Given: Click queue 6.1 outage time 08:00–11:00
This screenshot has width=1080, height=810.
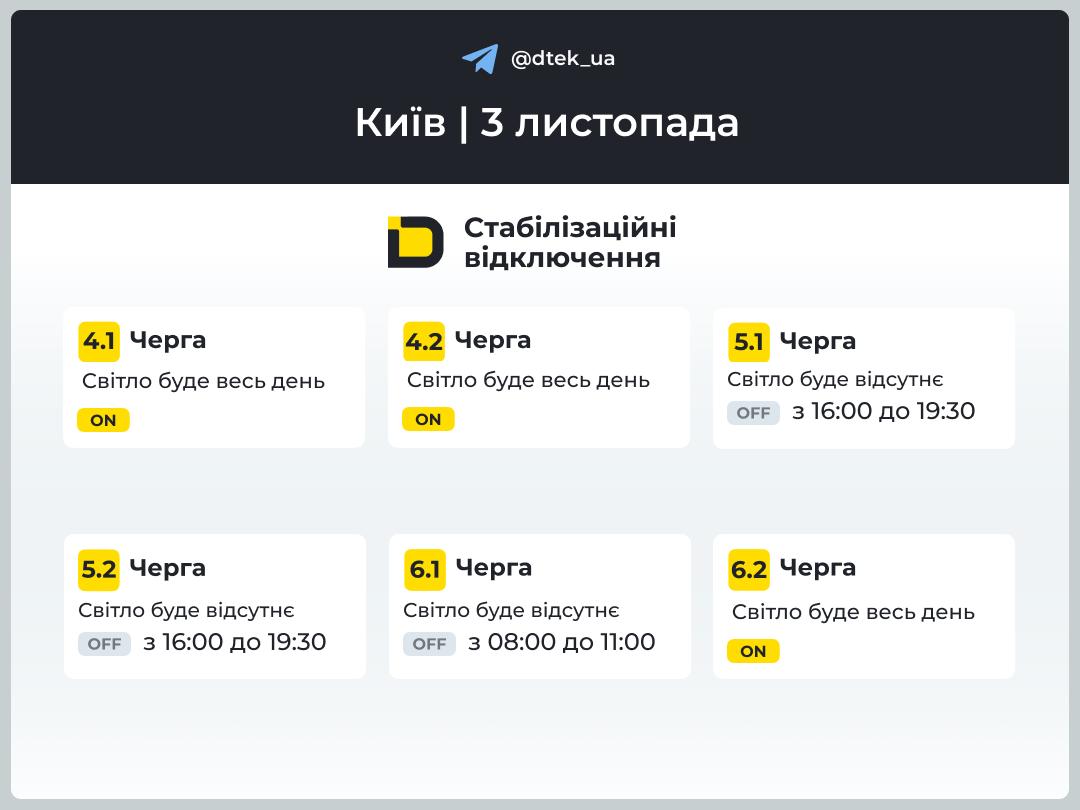Looking at the screenshot, I should click(x=562, y=642).
